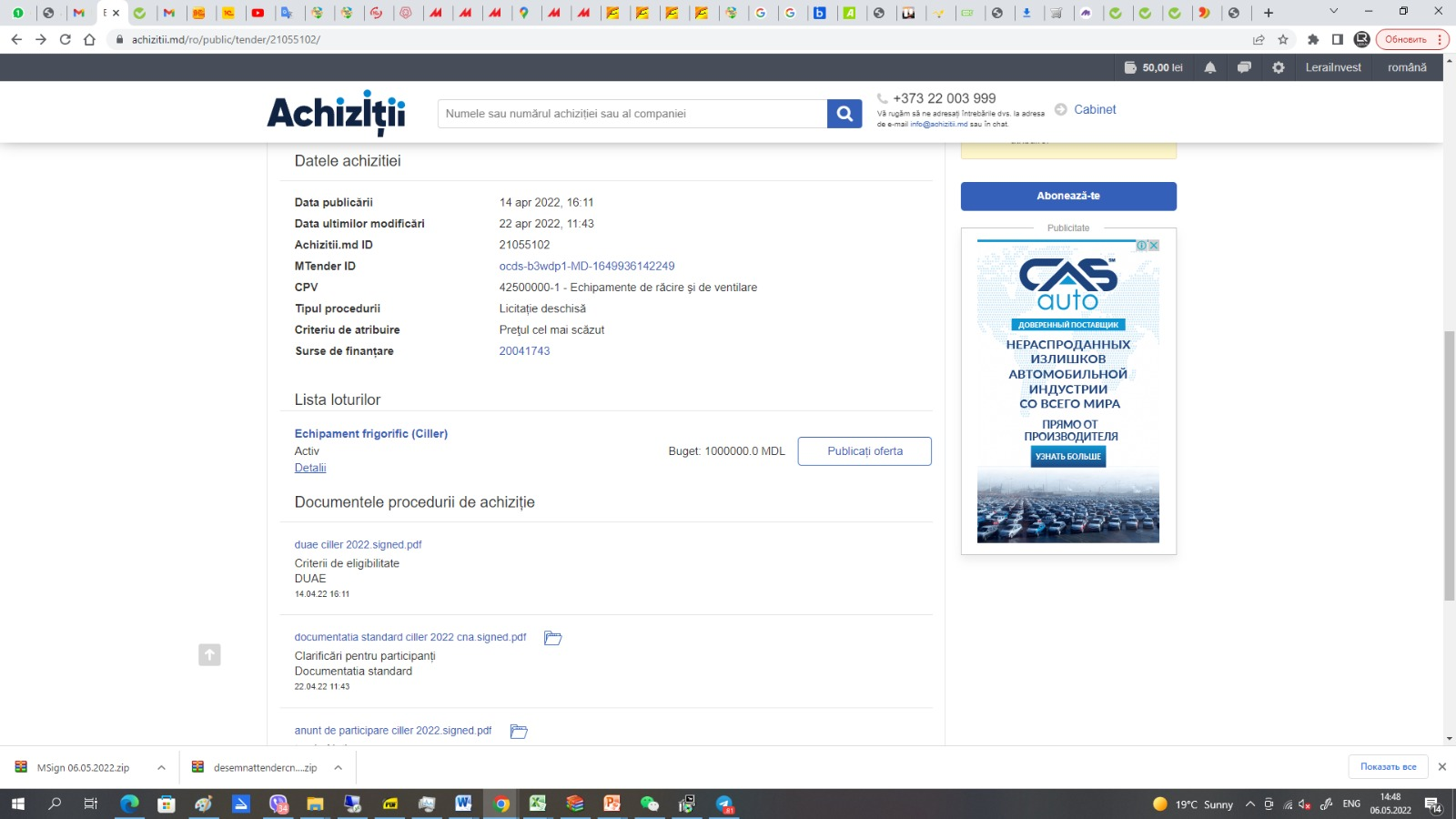Open the language selector română
Screen dimensions: 1456x819
point(1406,67)
